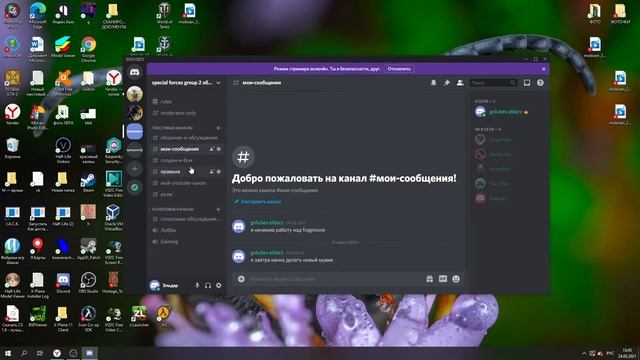Open inbox icon in channel header

[527, 83]
